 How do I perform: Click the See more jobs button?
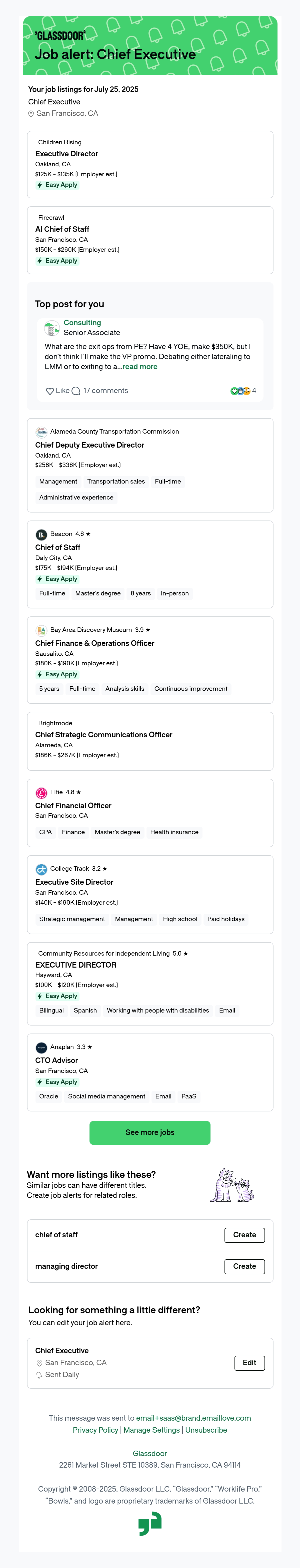150,1132
